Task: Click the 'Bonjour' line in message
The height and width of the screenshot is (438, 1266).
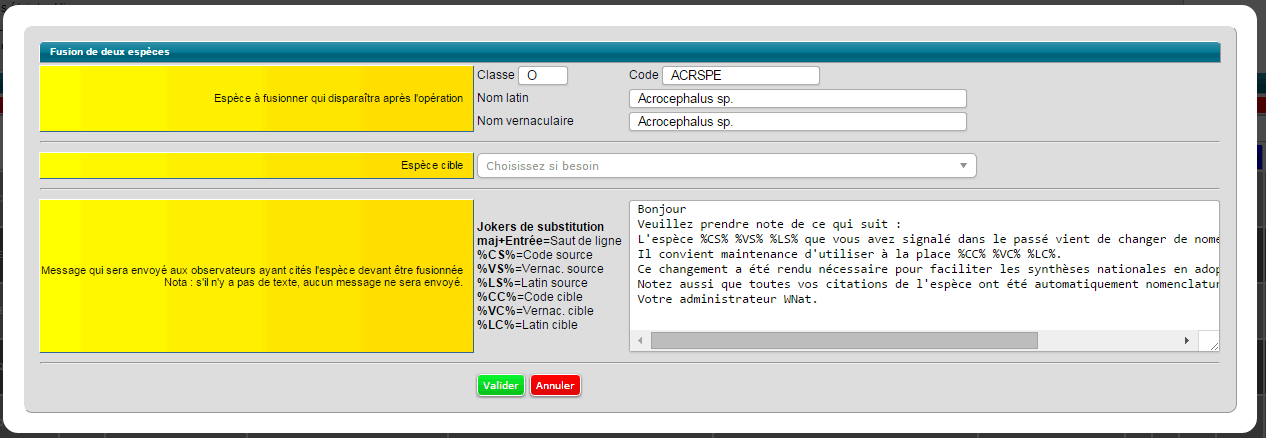Action: [661, 209]
